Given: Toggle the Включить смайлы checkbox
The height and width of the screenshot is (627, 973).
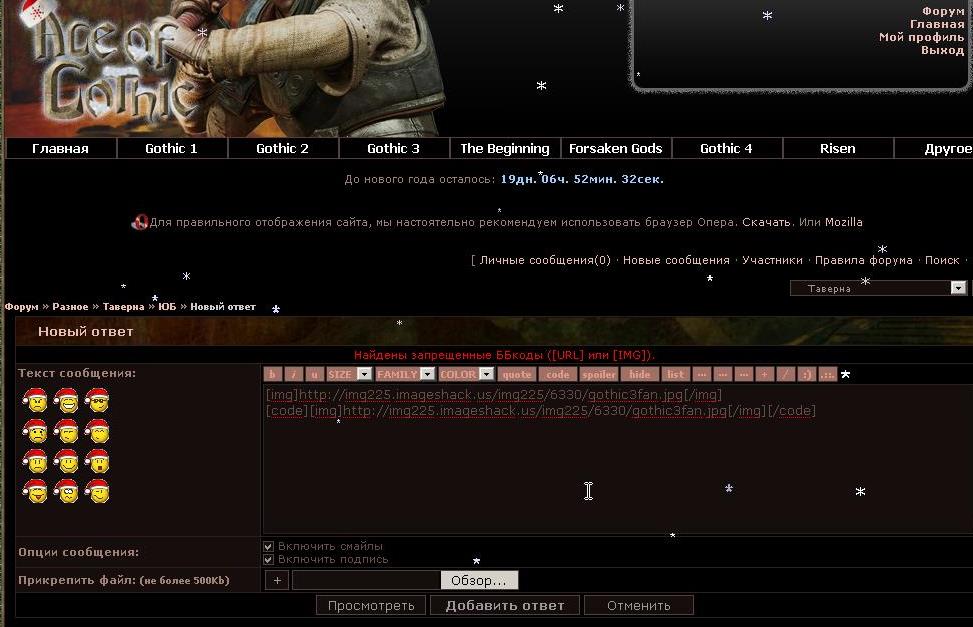Looking at the screenshot, I should (x=268, y=546).
